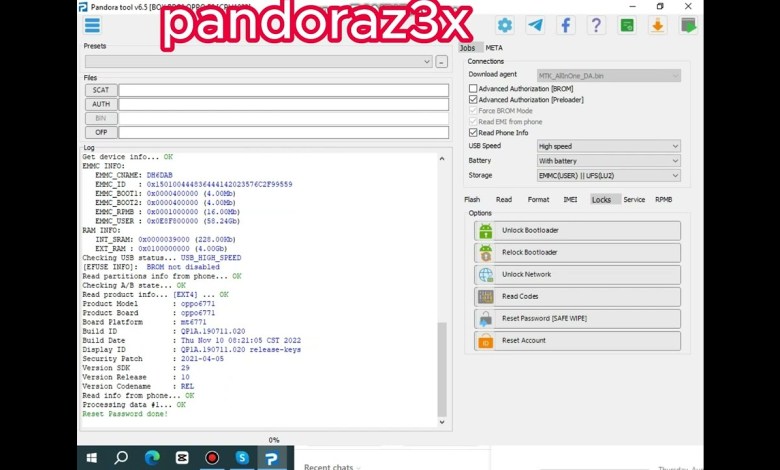This screenshot has width=780, height=470.
Task: Open the Read tab
Action: click(504, 199)
